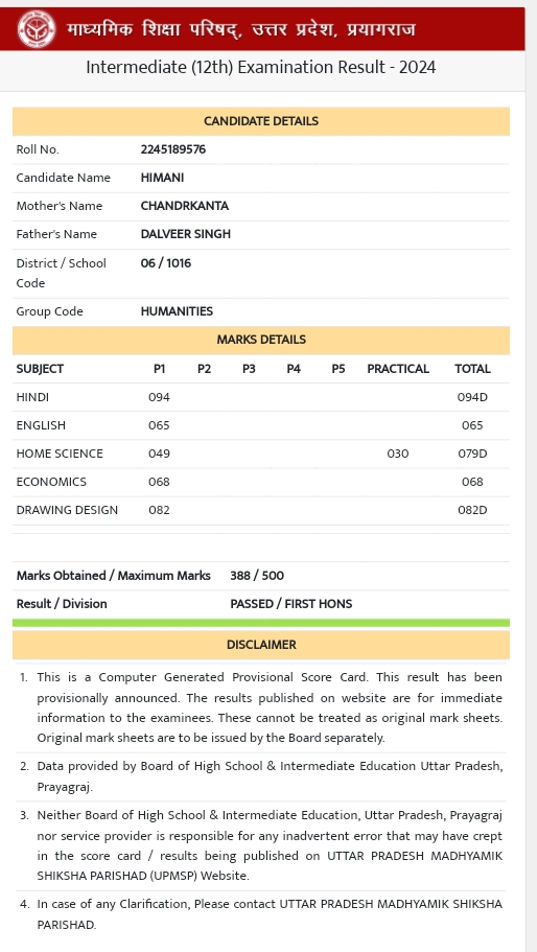Viewport: 537px width, 952px height.
Task: Click Drawing Design total 082D
Action: 473,510
